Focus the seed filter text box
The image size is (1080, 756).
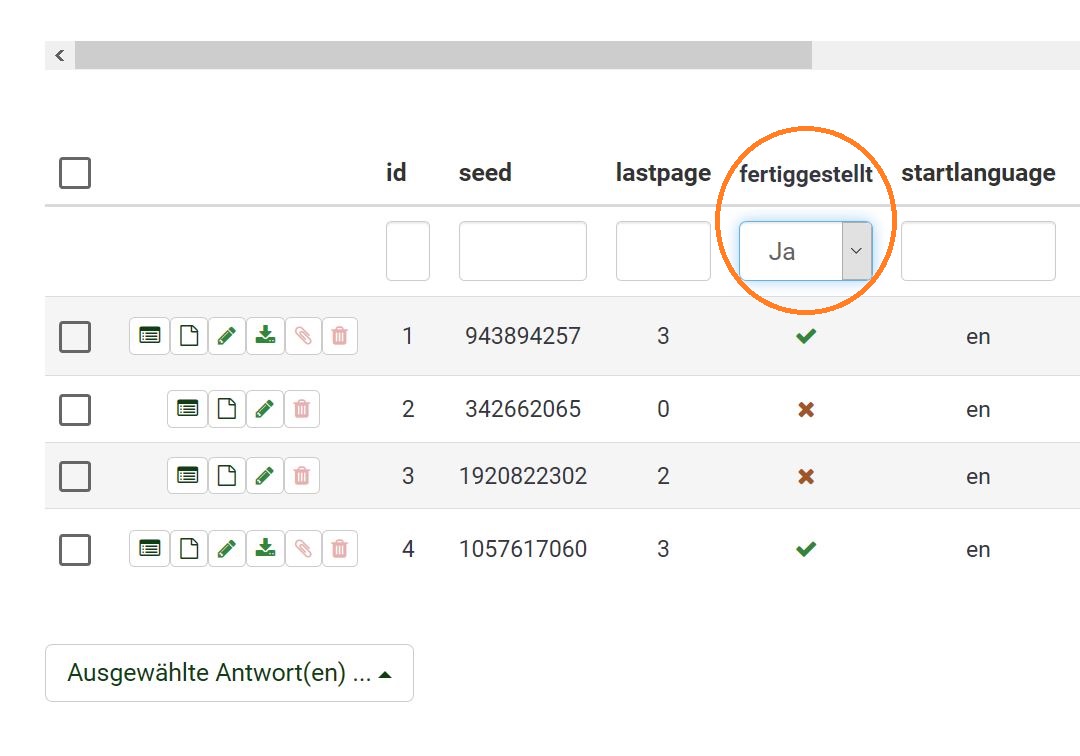click(x=522, y=251)
